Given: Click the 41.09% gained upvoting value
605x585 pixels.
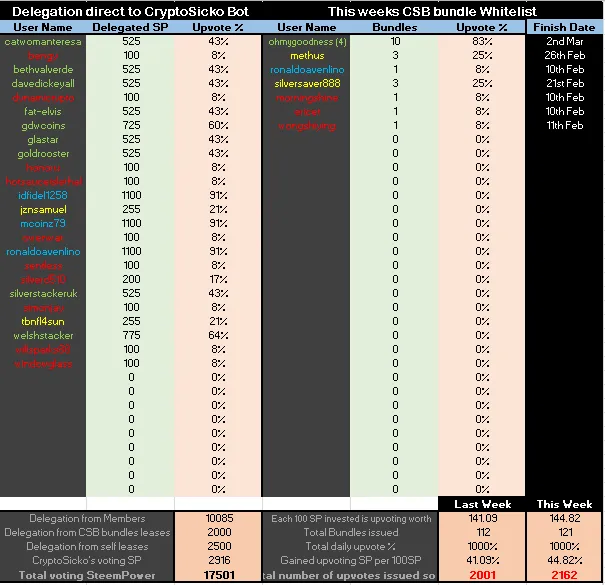Looking at the screenshot, I should (483, 560).
